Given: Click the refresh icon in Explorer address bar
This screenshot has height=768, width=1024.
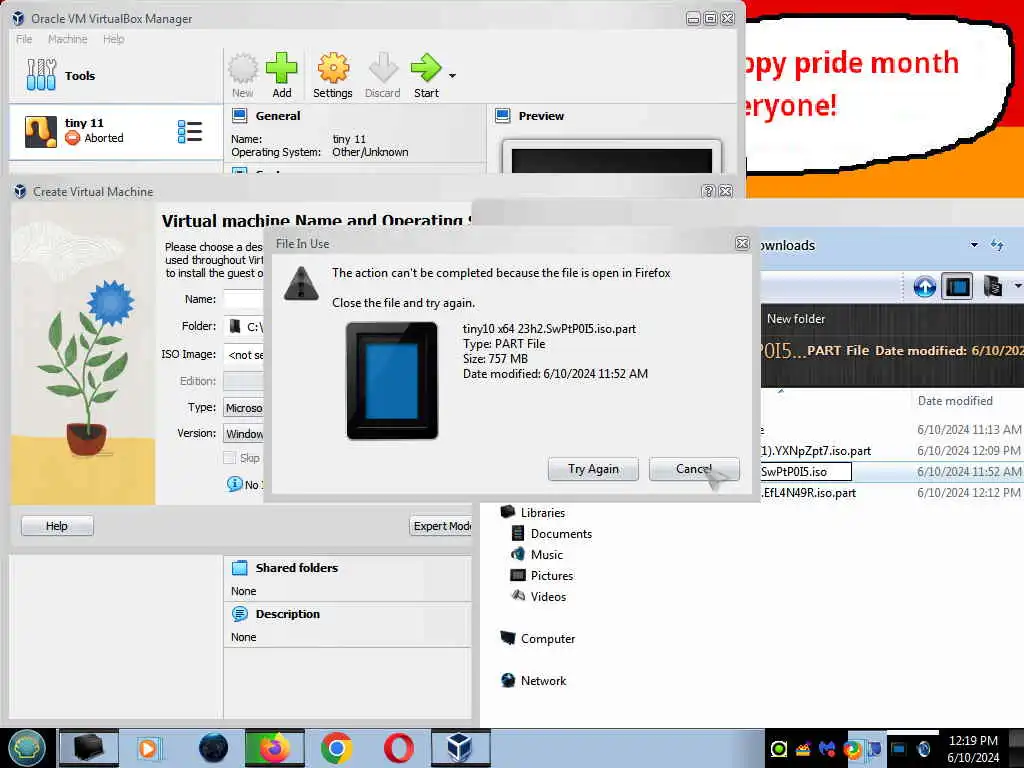Looking at the screenshot, I should point(997,245).
